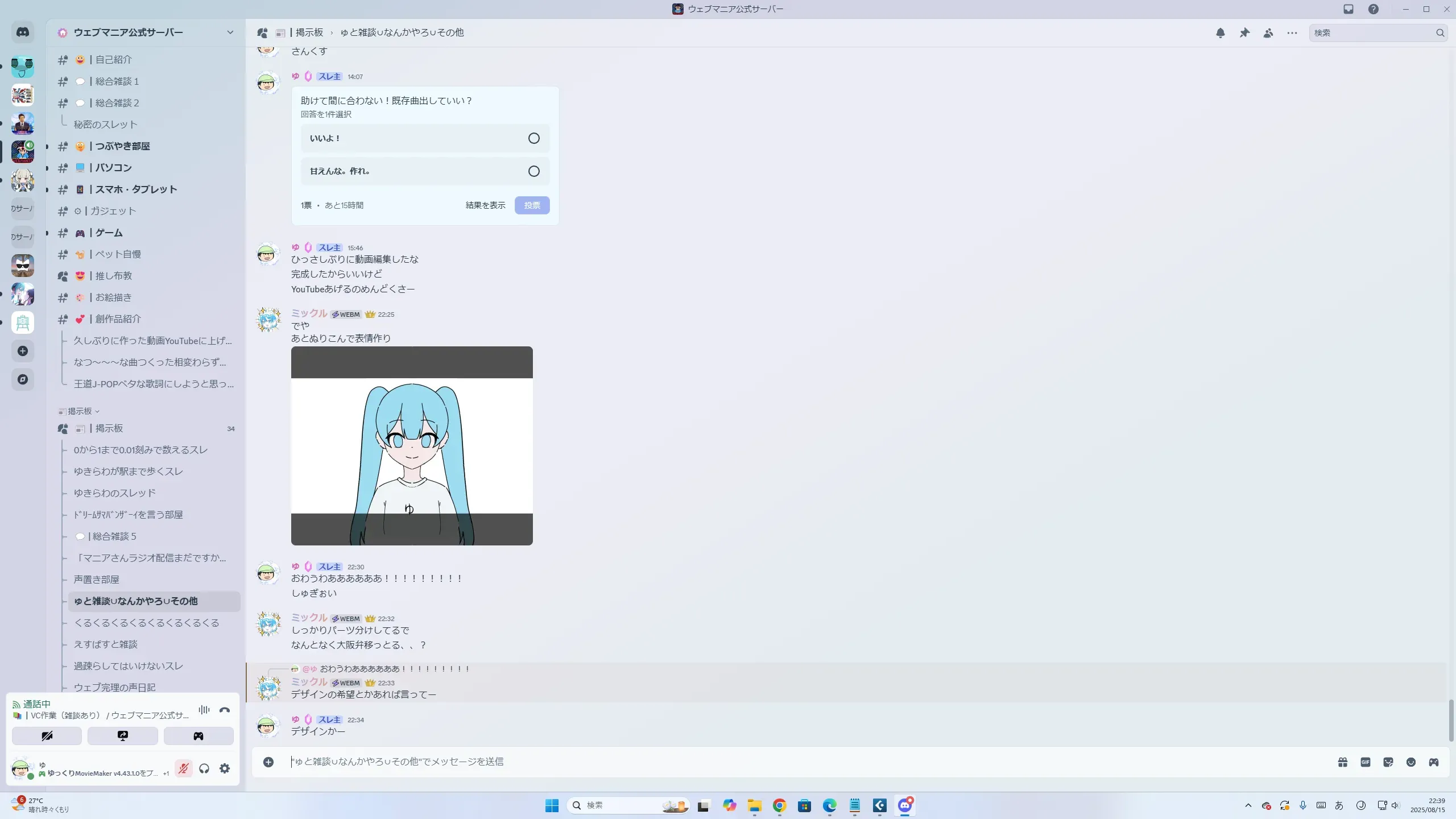Open the three-dot more options menu
The height and width of the screenshot is (819, 1456).
1292,33
